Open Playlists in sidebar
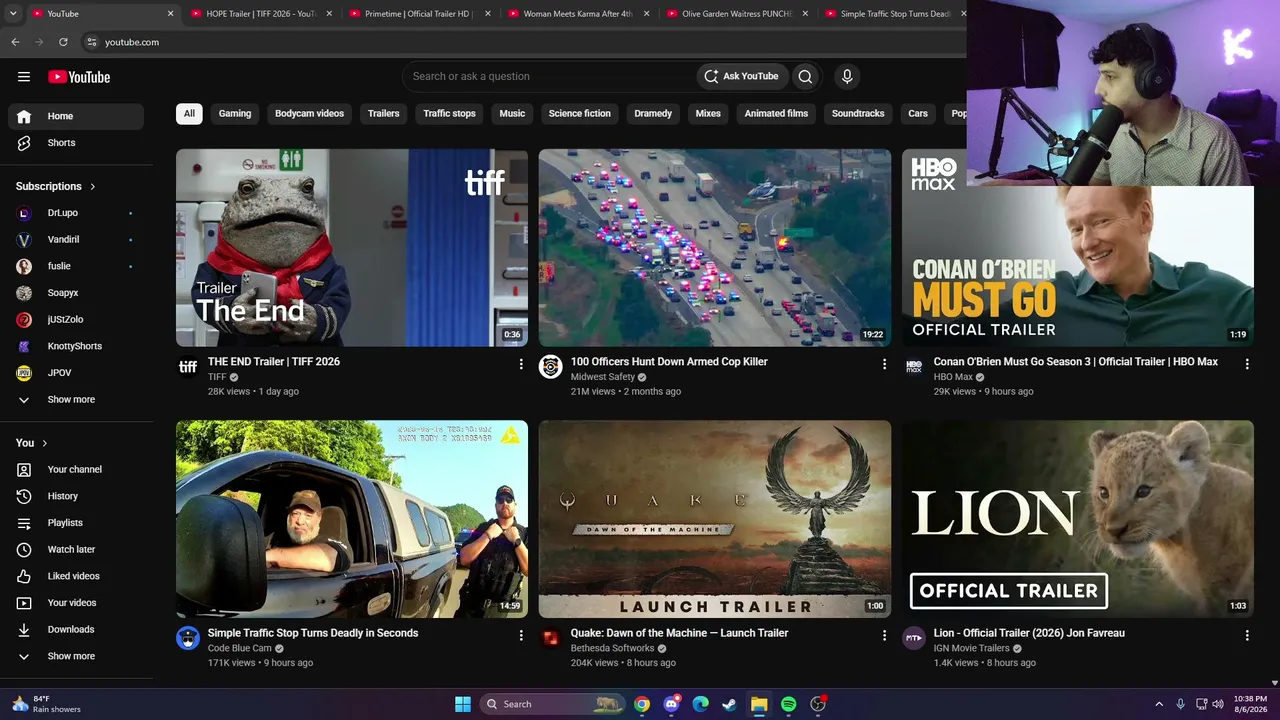 (x=76, y=523)
